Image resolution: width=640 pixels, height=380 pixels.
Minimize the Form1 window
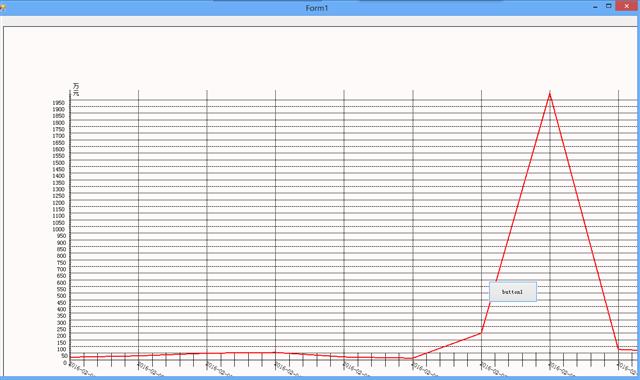[x=595, y=6]
